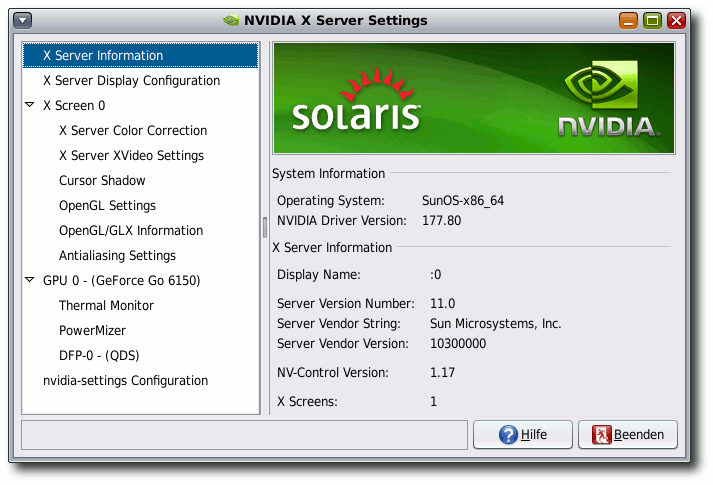
Task: Open X Server XVideo Settings
Action: point(131,155)
